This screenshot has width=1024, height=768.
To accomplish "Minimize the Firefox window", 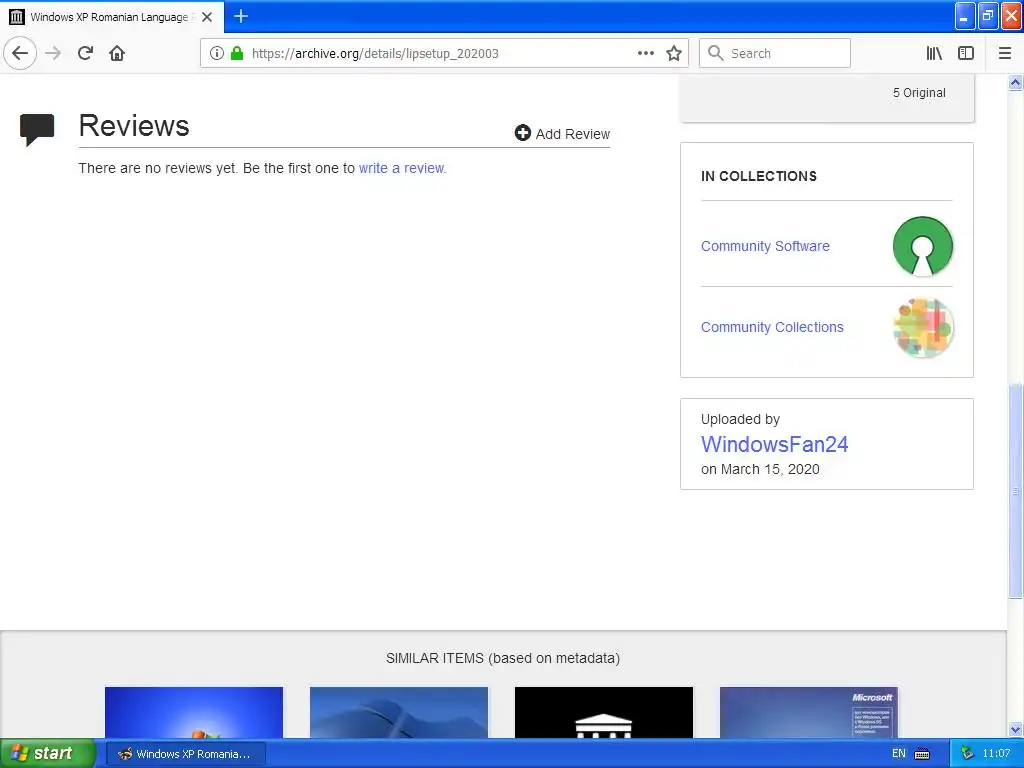I will click(x=965, y=16).
